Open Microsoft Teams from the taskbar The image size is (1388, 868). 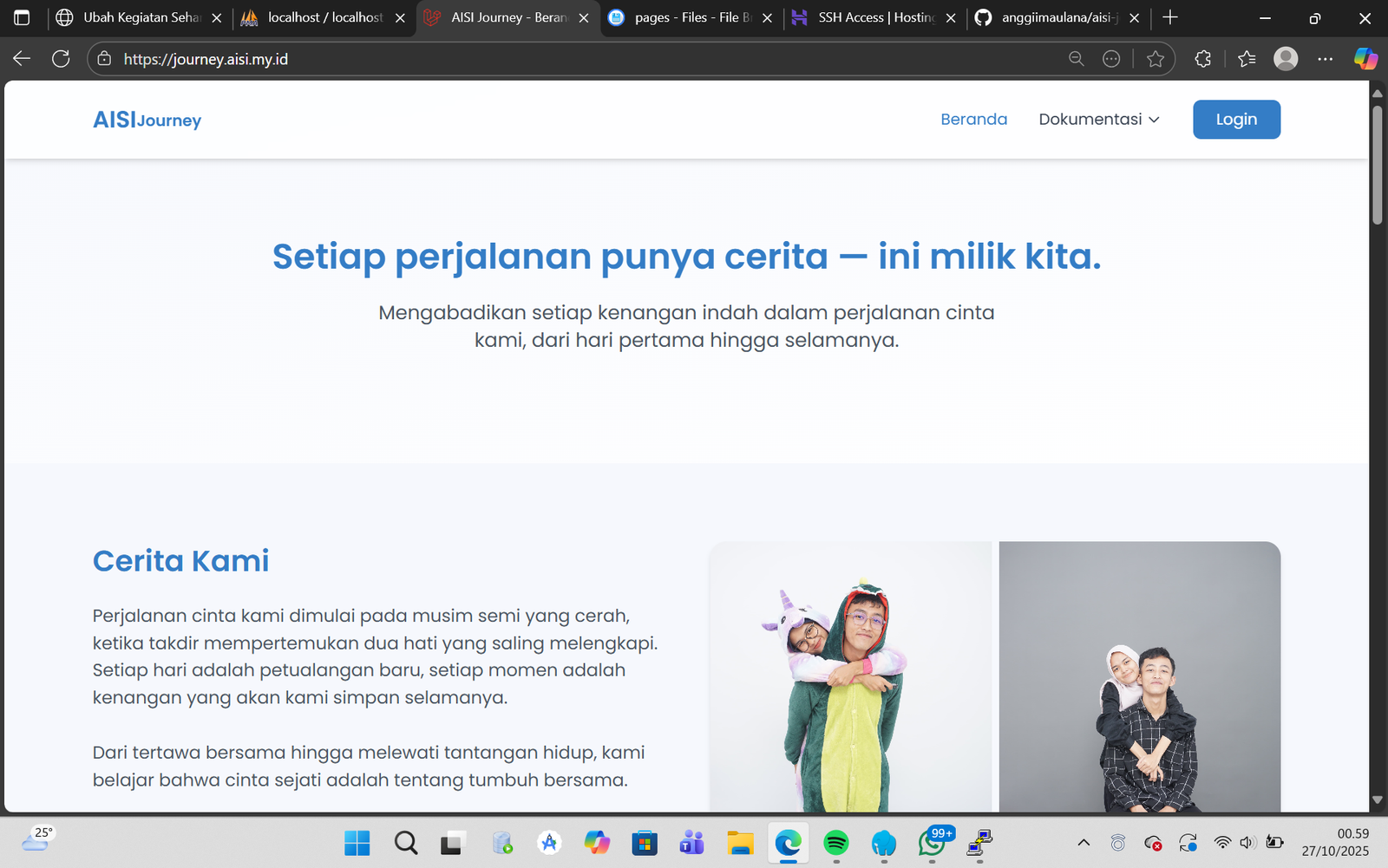[x=691, y=842]
